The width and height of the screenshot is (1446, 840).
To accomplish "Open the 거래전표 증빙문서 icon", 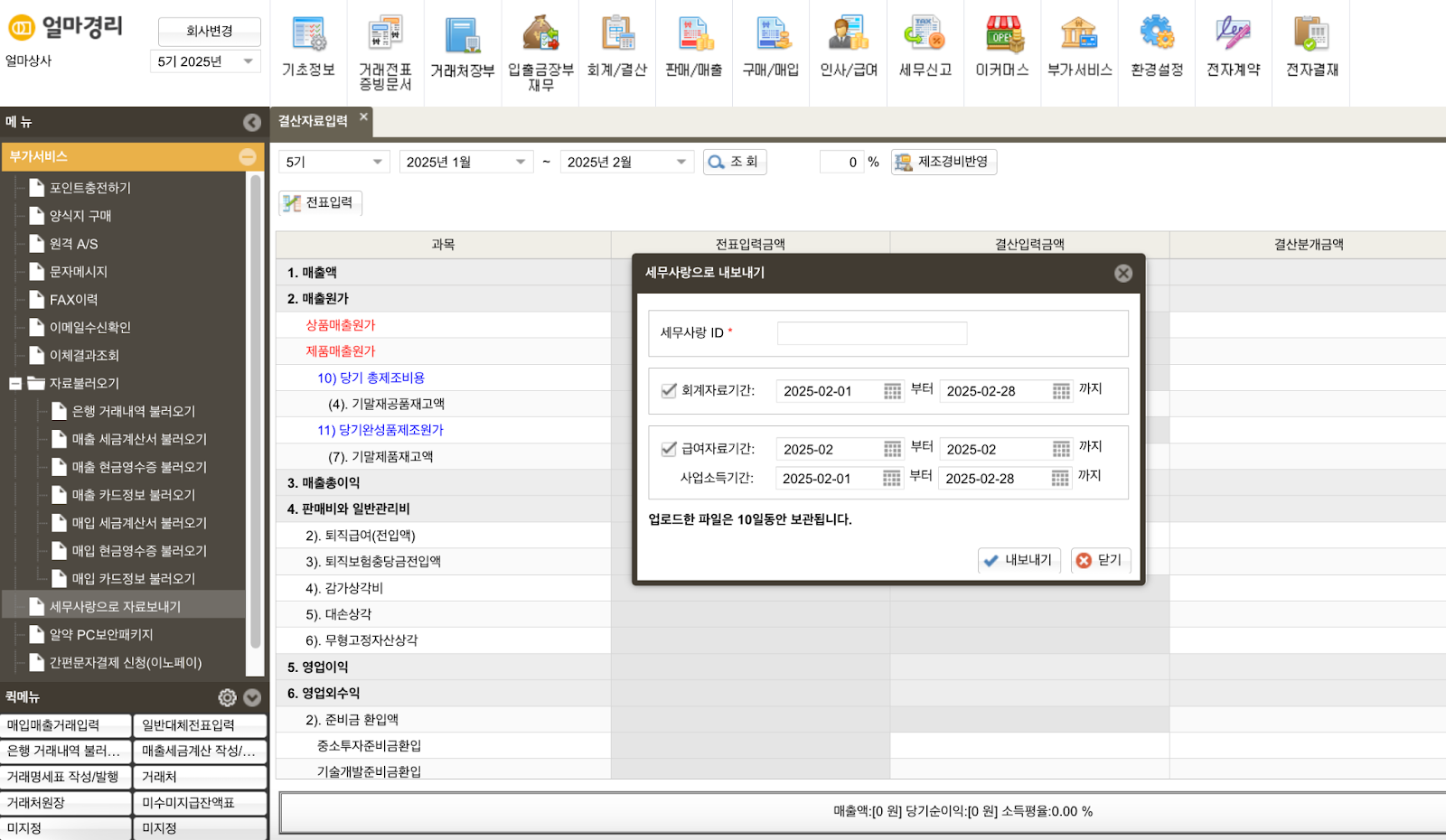I will coord(385,52).
